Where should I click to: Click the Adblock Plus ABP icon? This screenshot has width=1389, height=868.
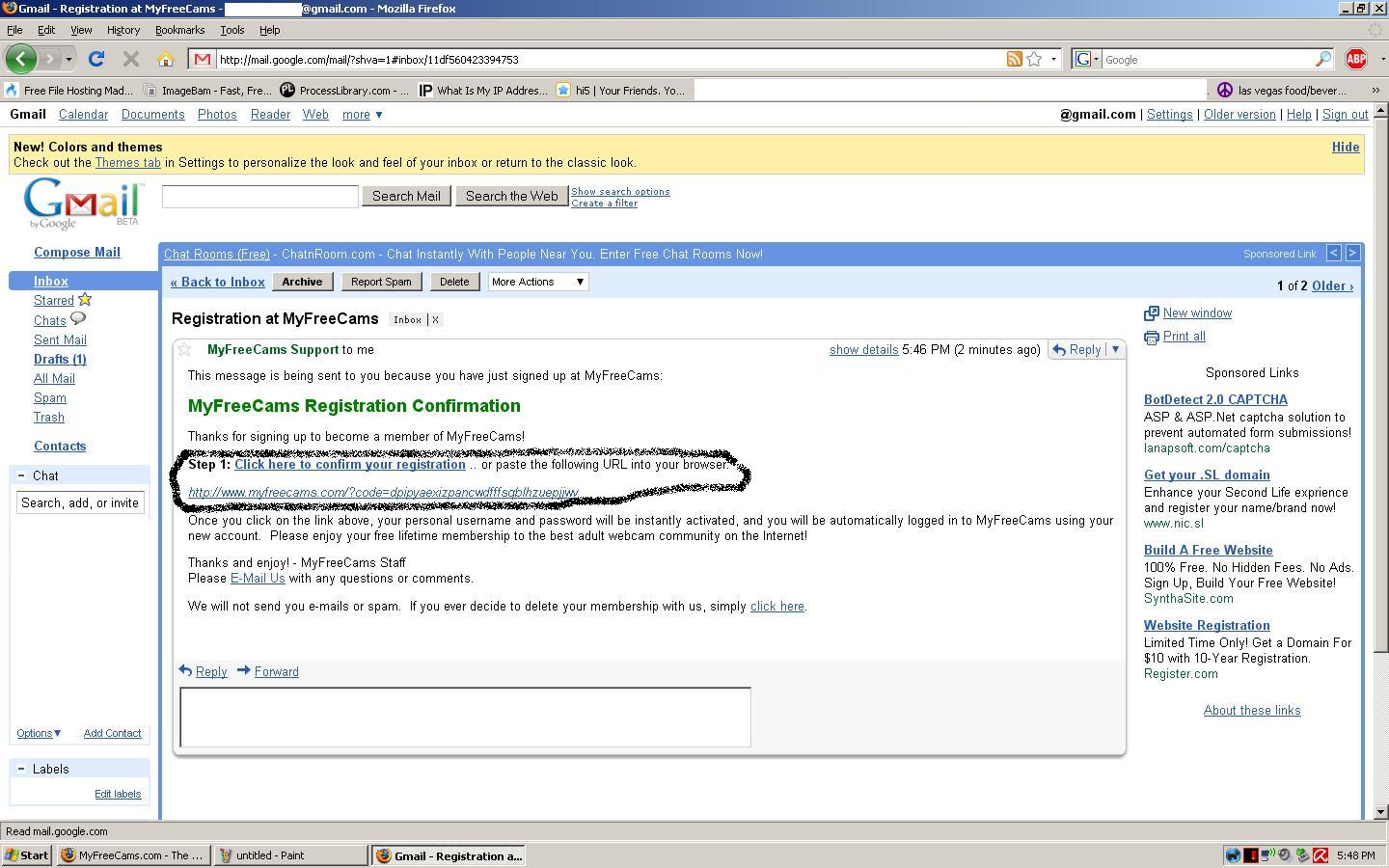tap(1356, 59)
